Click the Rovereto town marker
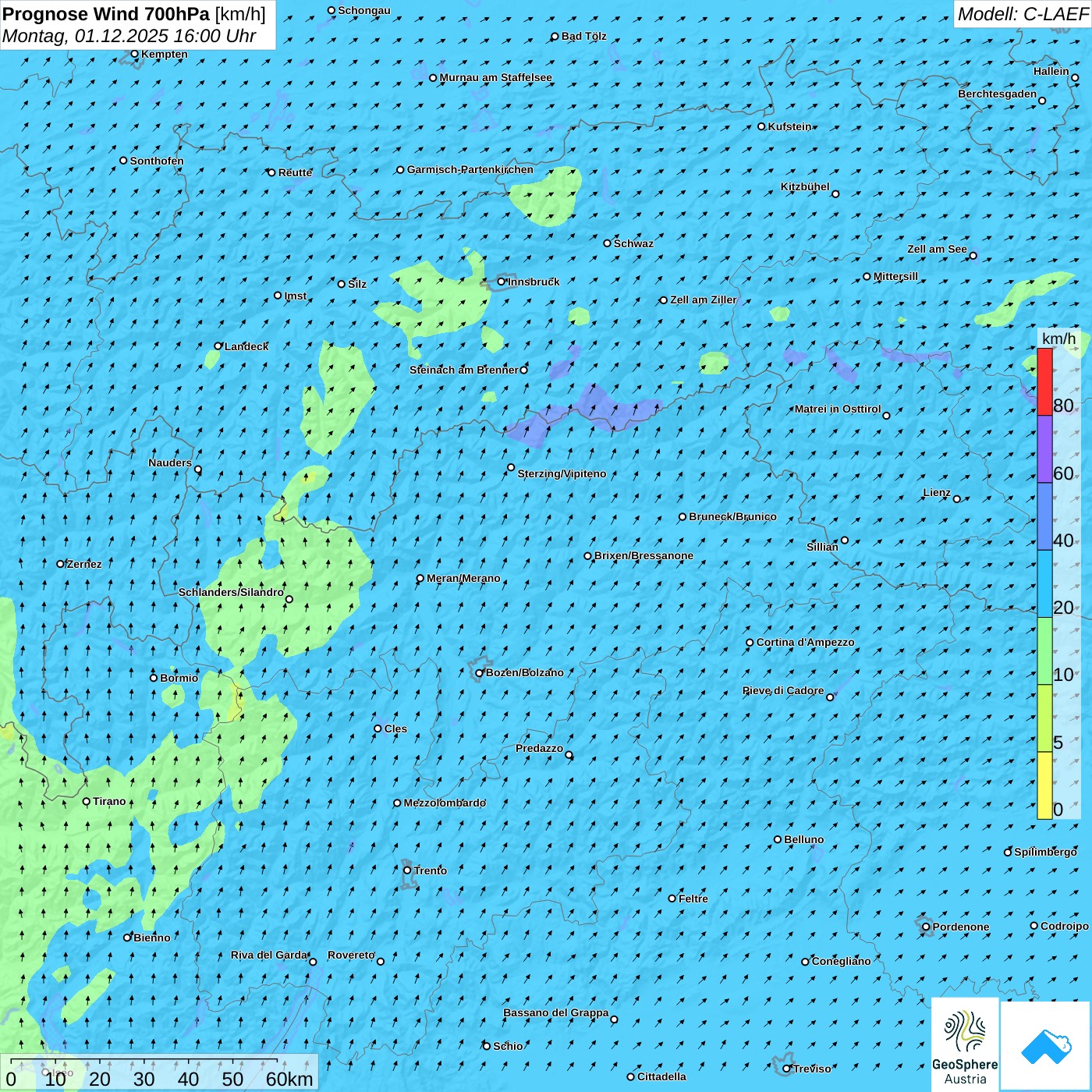Image resolution: width=1092 pixels, height=1092 pixels. 381,962
